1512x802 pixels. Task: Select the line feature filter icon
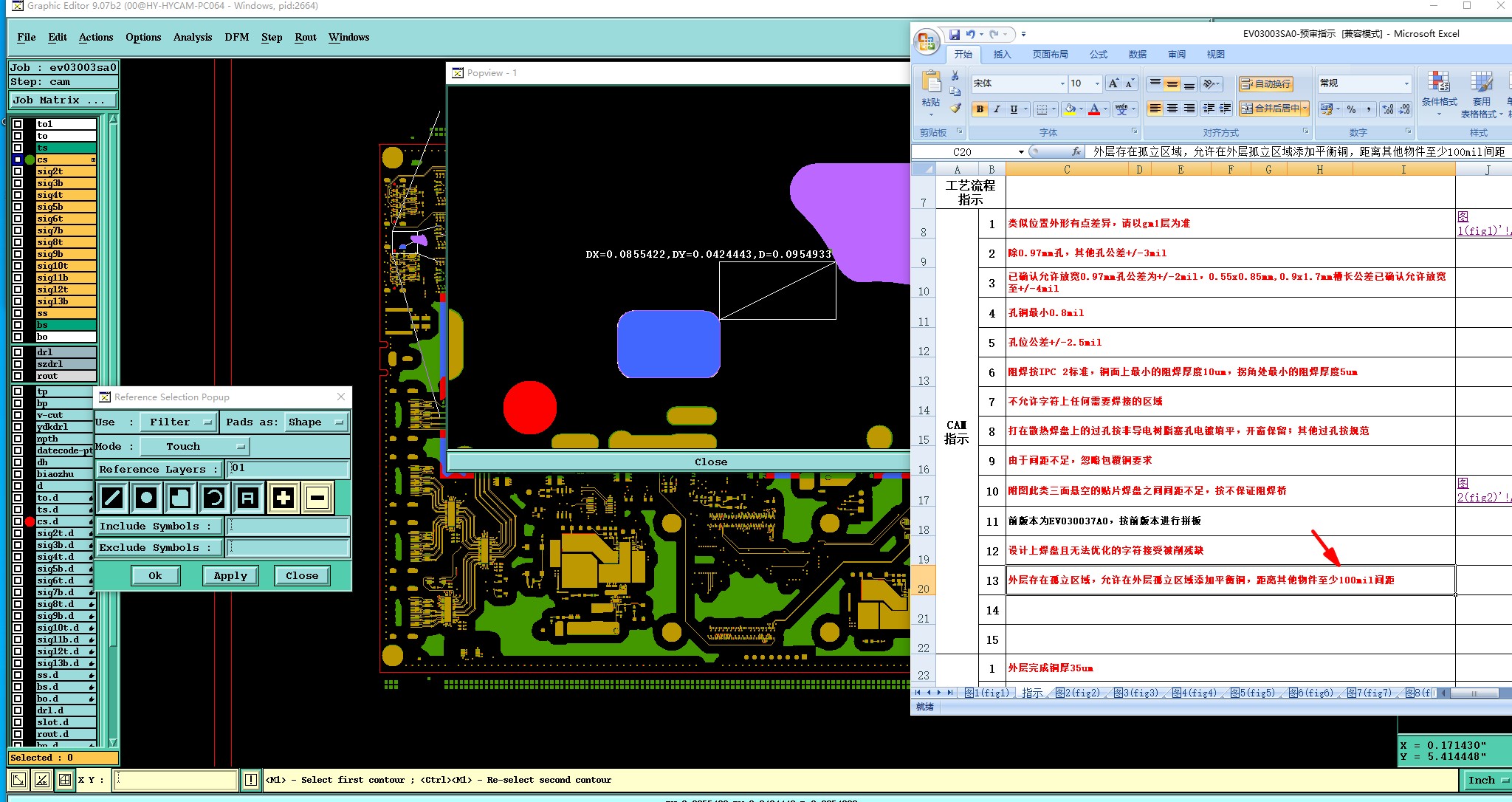pos(112,498)
